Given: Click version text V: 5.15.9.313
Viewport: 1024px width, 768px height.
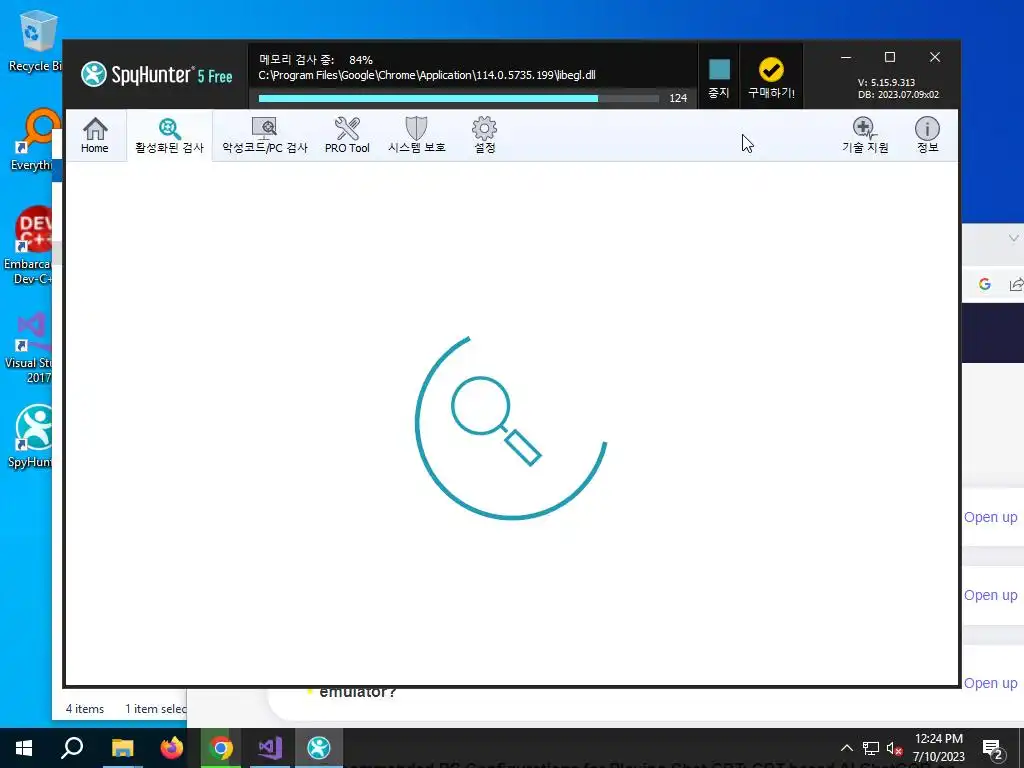Looking at the screenshot, I should pyautogui.click(x=886, y=82).
